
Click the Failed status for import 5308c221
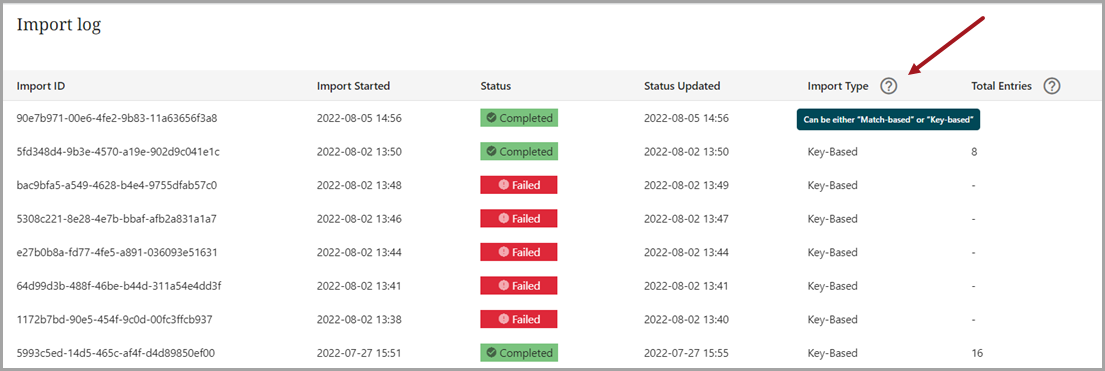tap(519, 219)
